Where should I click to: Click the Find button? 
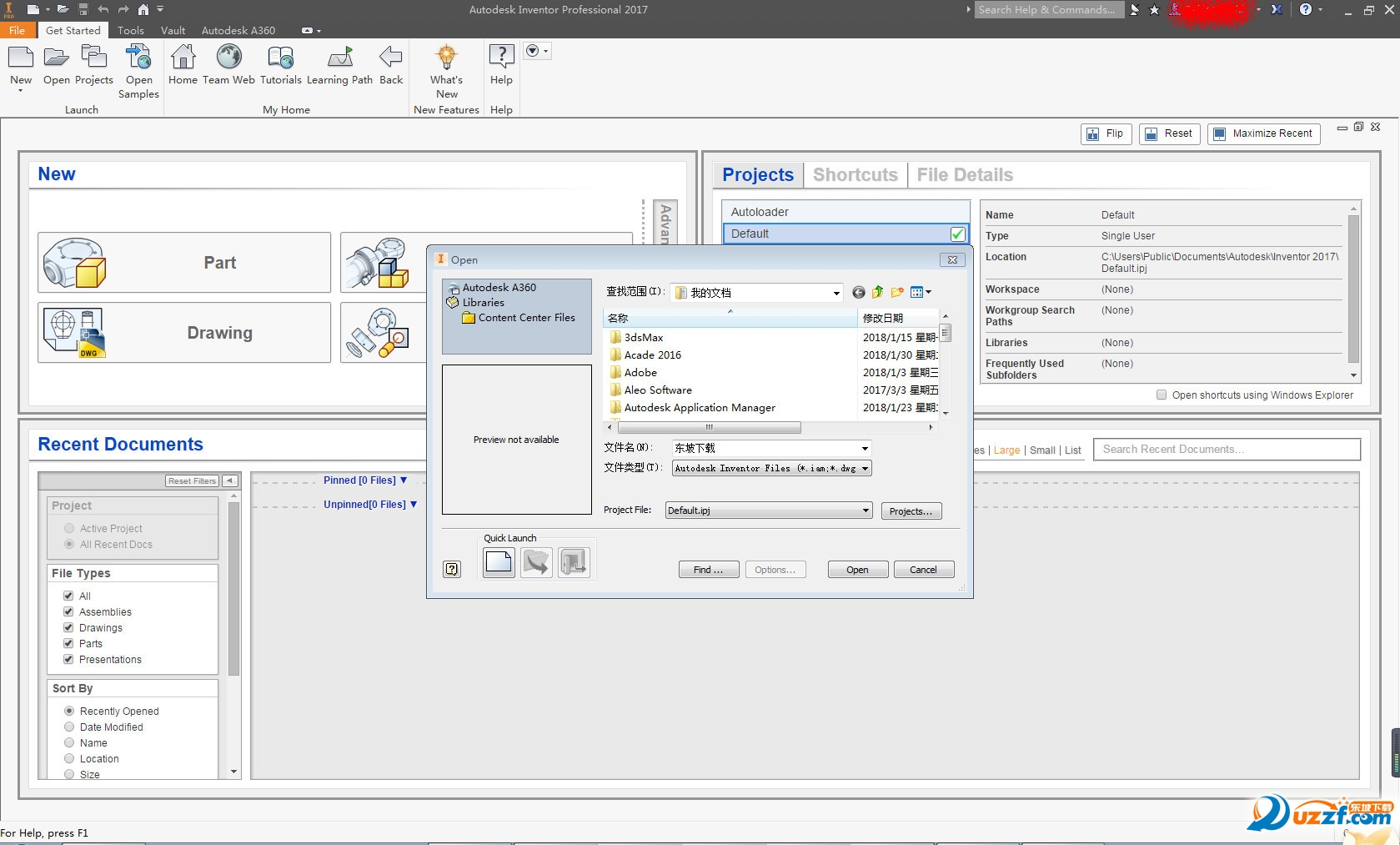click(709, 570)
